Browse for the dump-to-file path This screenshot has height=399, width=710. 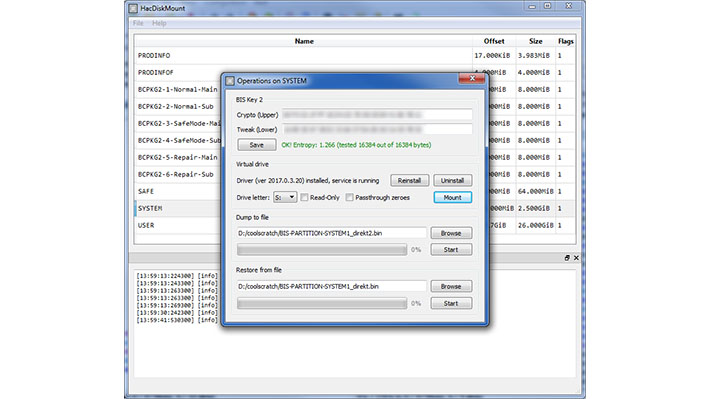[x=451, y=233]
